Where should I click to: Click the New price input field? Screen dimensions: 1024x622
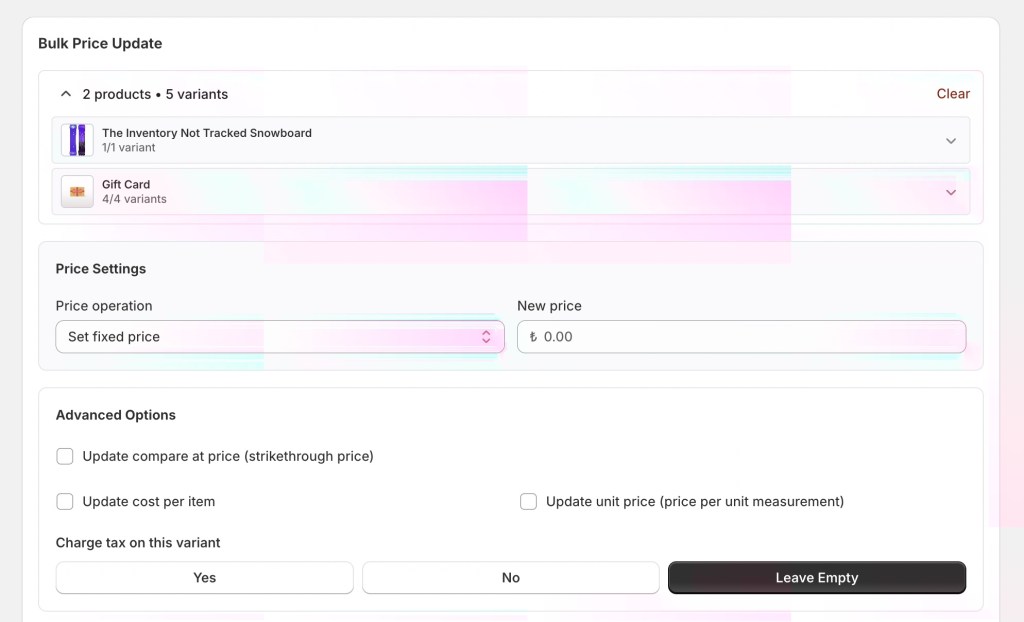(x=750, y=337)
